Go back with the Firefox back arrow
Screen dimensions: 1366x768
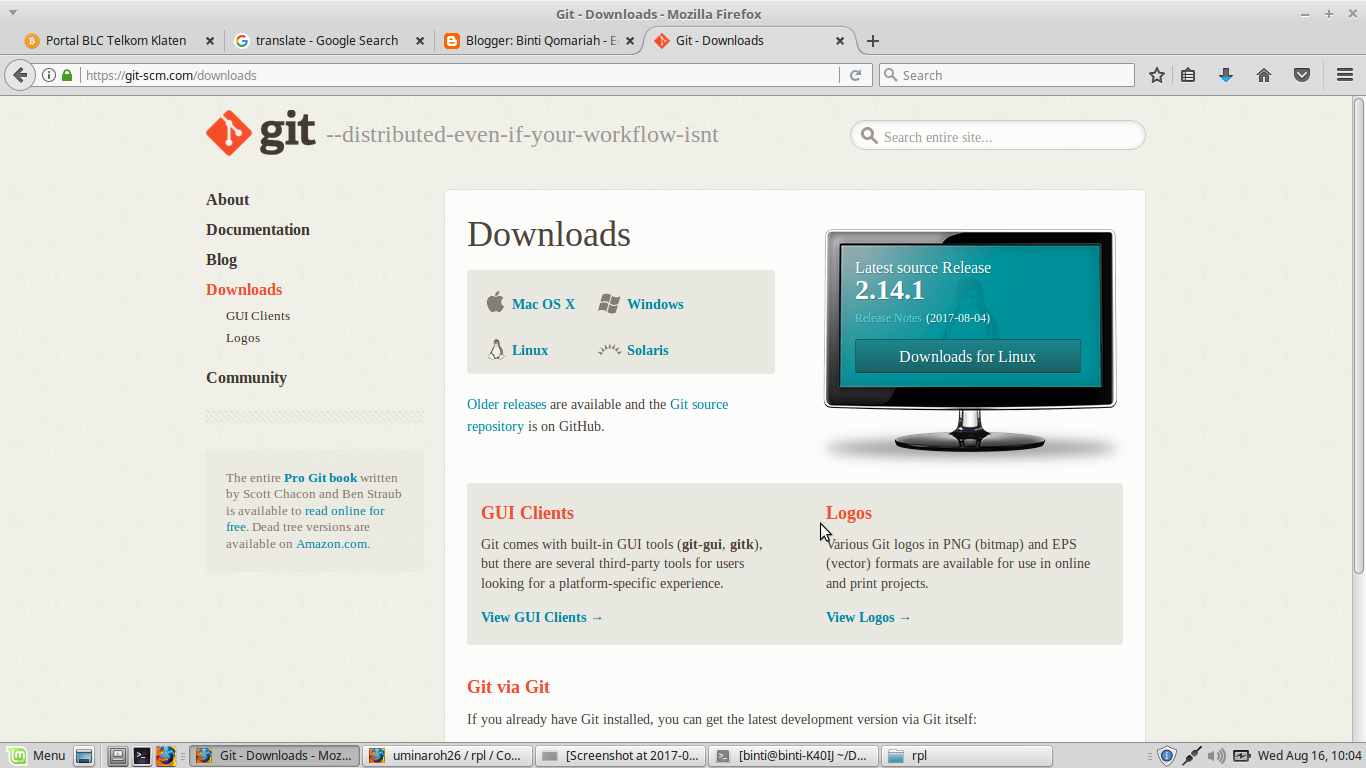tap(19, 75)
